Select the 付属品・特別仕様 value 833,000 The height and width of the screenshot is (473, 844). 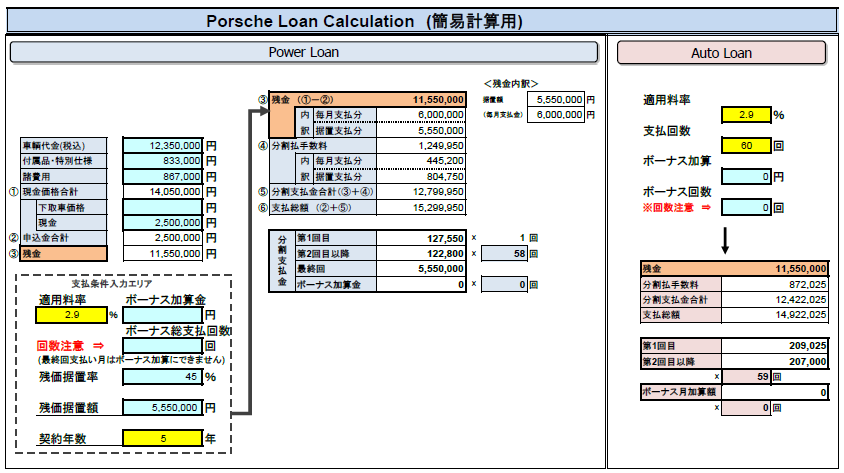(163, 161)
